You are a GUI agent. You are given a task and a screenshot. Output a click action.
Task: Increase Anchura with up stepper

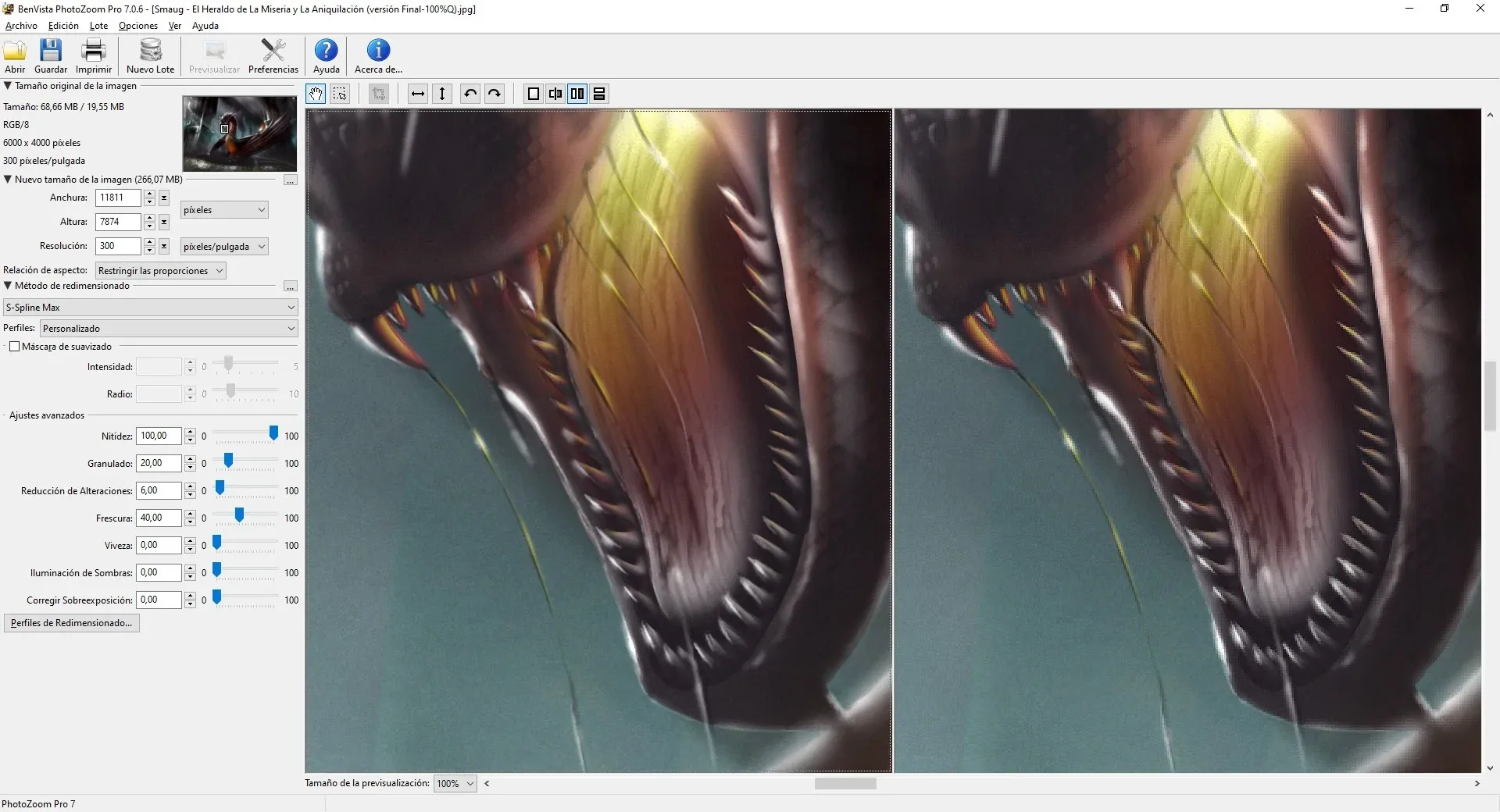coord(149,194)
